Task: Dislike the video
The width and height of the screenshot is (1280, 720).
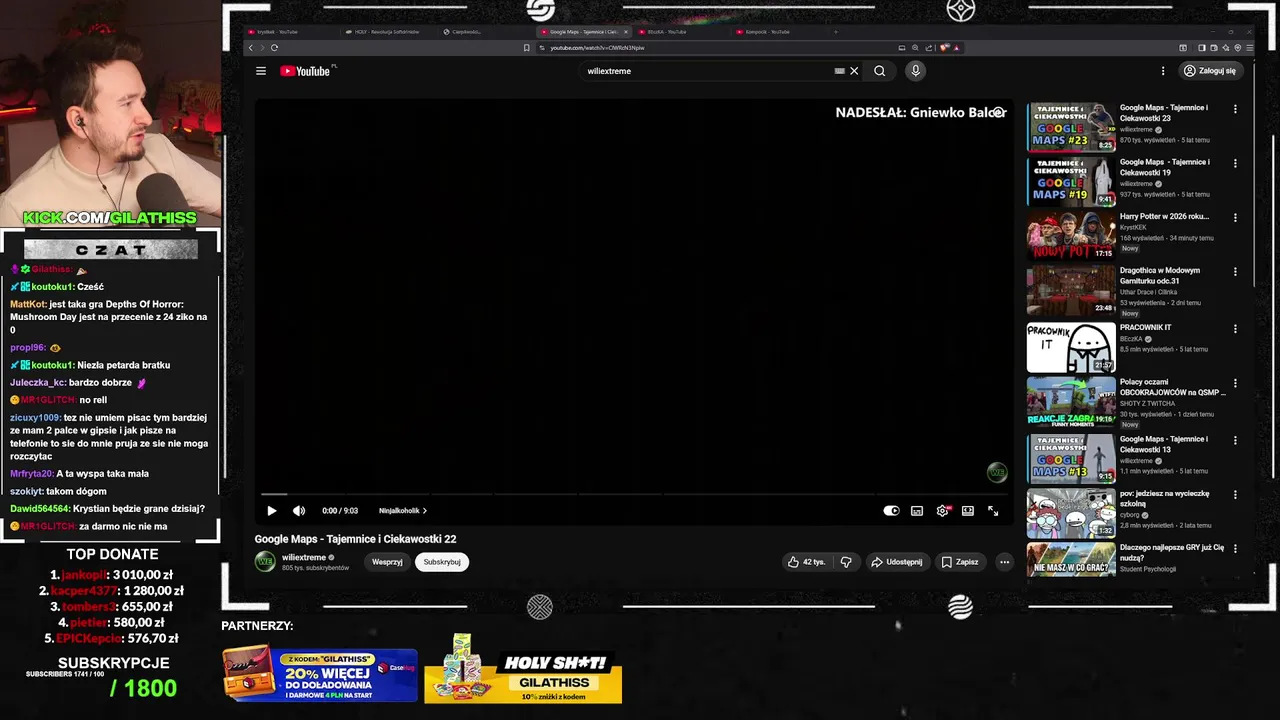Action: [846, 562]
